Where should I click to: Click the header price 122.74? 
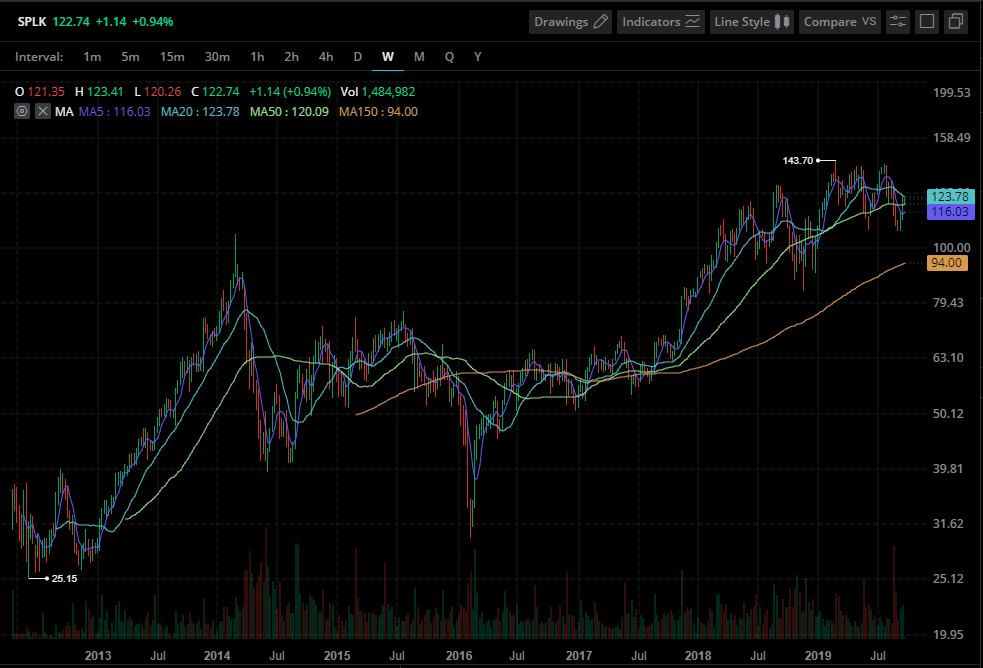point(71,22)
